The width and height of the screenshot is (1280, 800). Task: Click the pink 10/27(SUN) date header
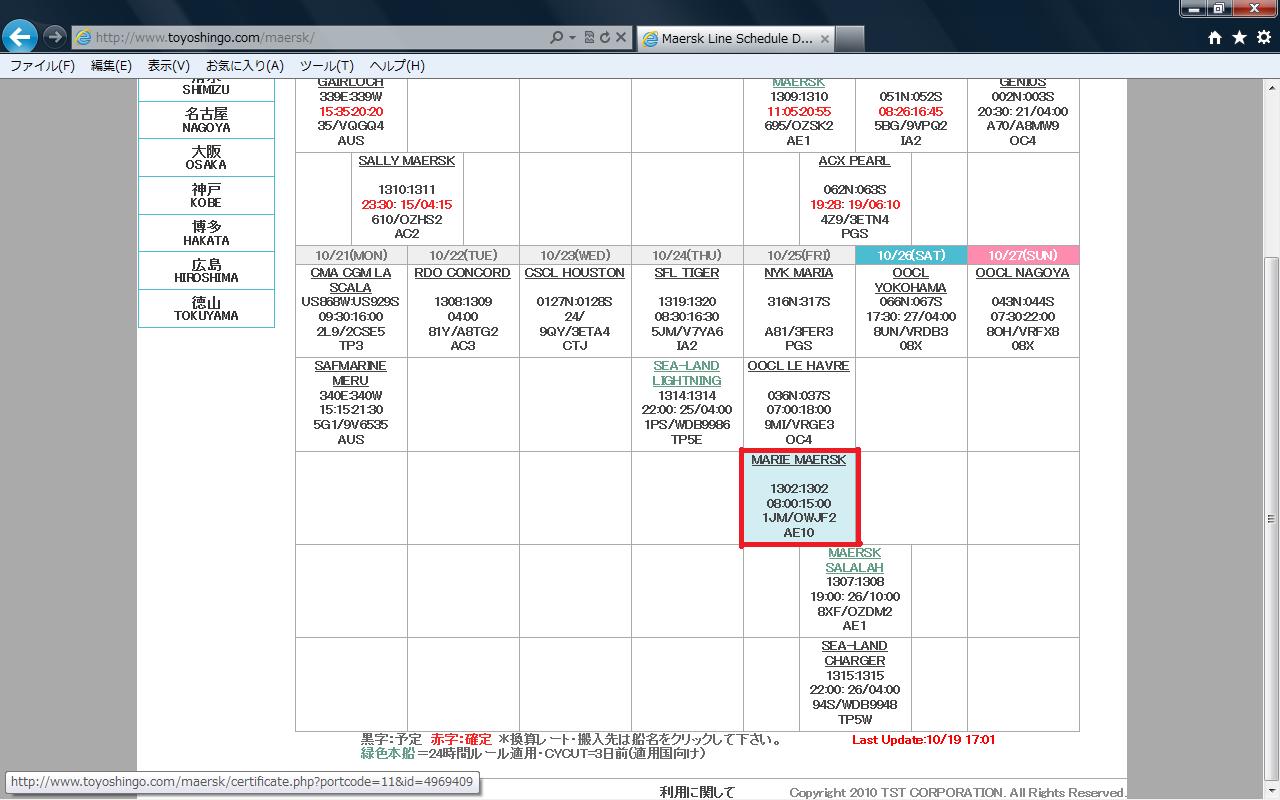click(x=1023, y=255)
